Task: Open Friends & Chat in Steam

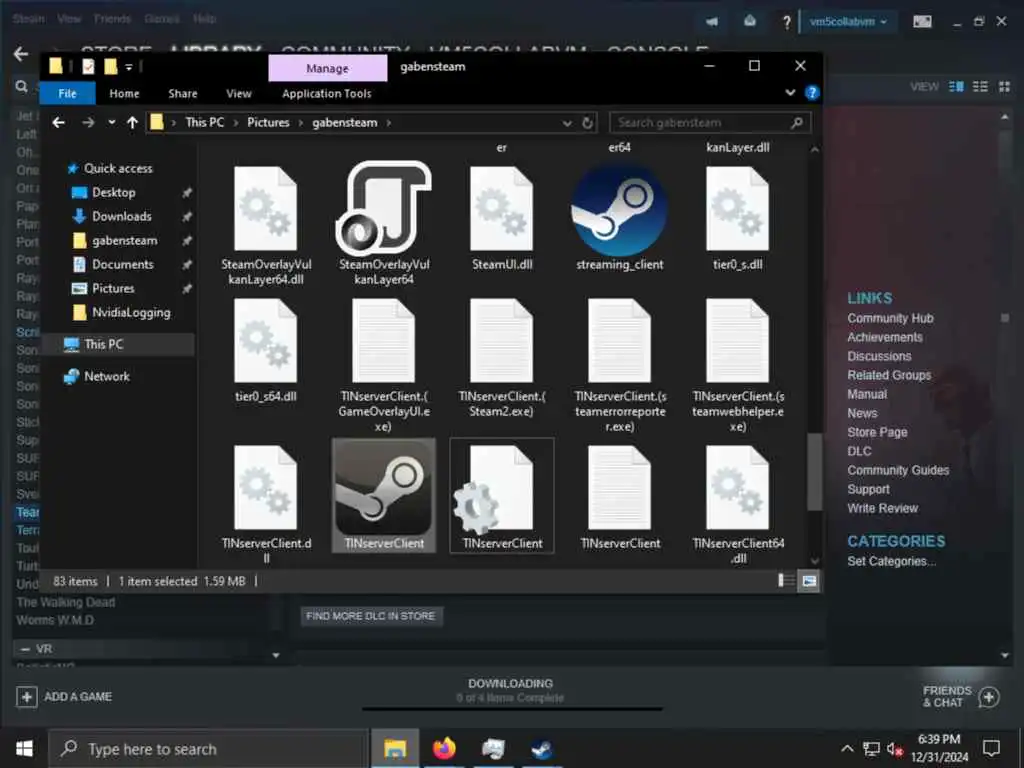Action: (961, 697)
